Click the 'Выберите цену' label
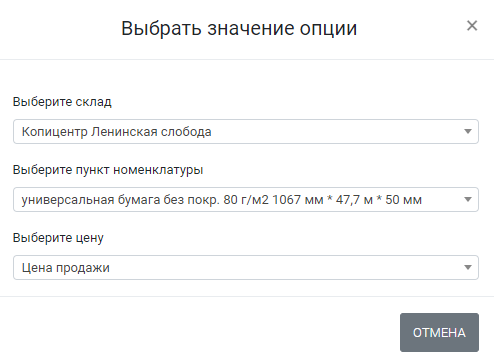The image size is (494, 364). [58, 238]
